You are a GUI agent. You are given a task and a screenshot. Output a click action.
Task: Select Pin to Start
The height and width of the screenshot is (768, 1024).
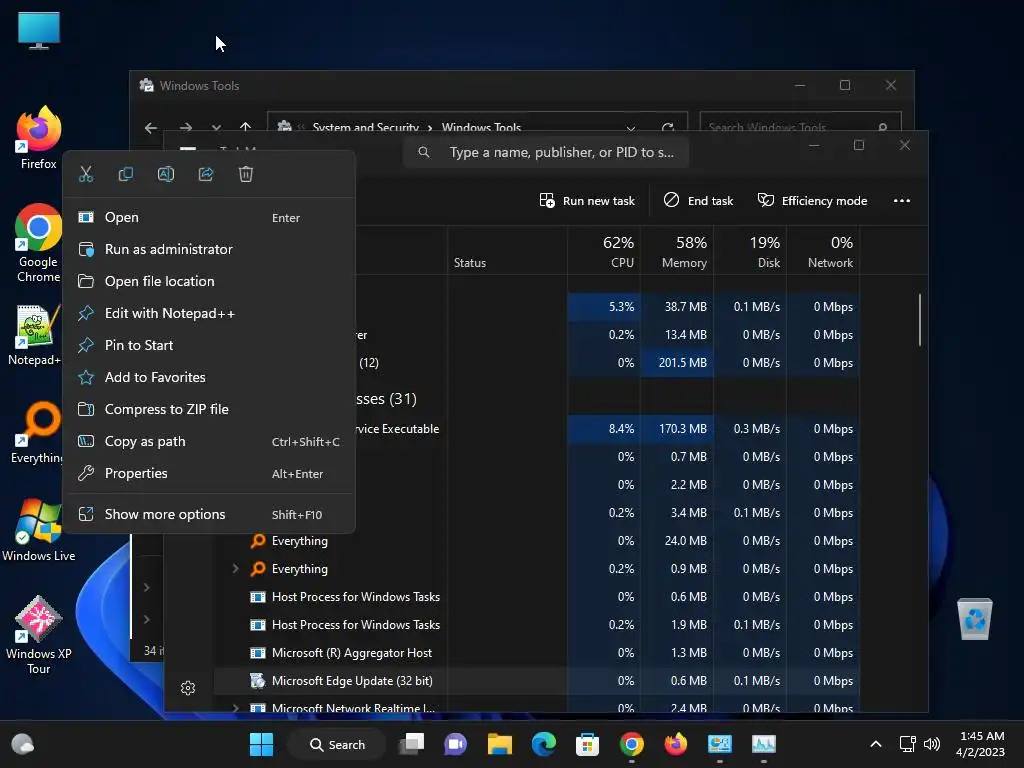click(x=209, y=345)
